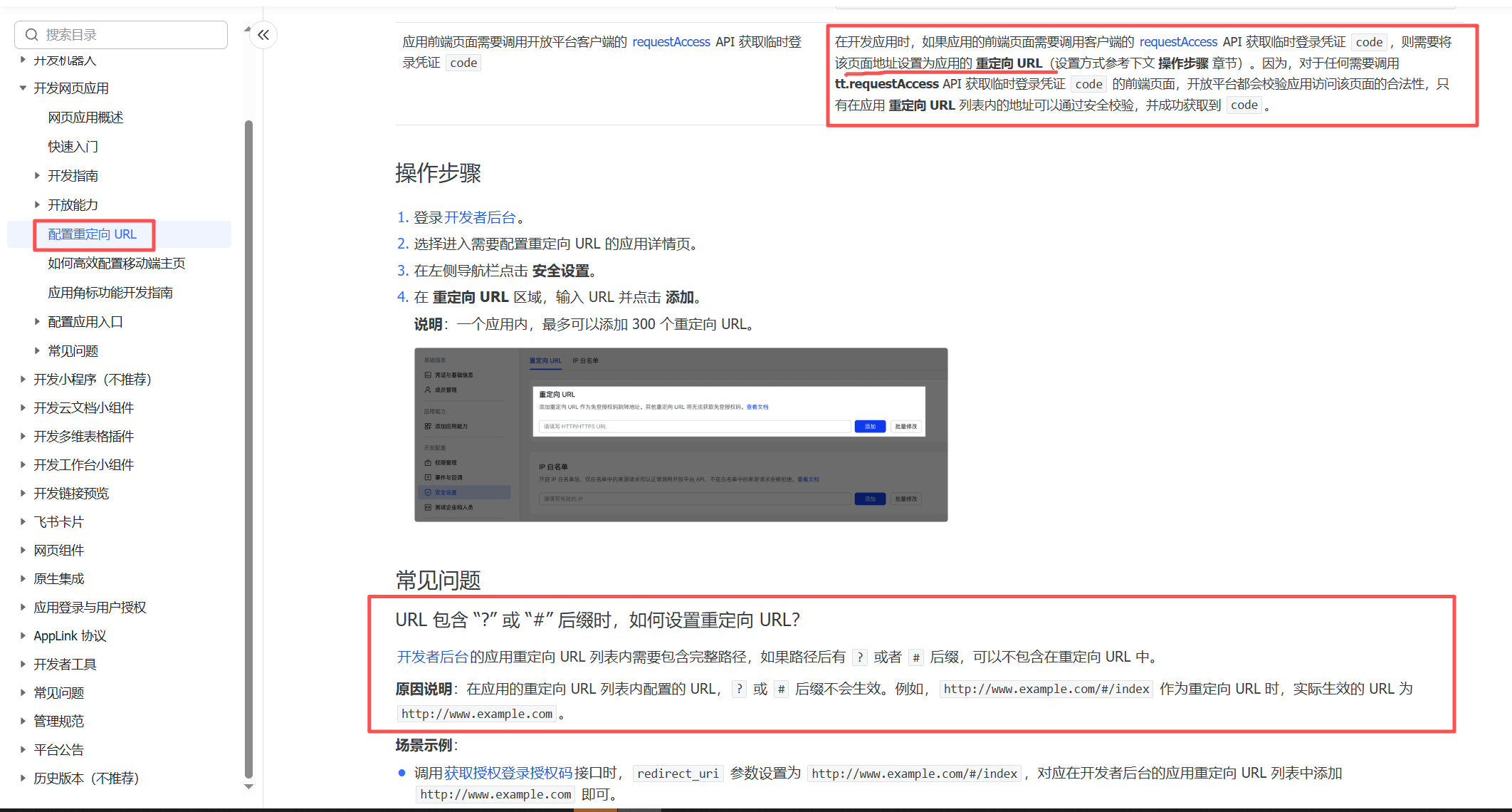Open 网页应用概述 page
The width and height of the screenshot is (1512, 812).
click(x=85, y=118)
